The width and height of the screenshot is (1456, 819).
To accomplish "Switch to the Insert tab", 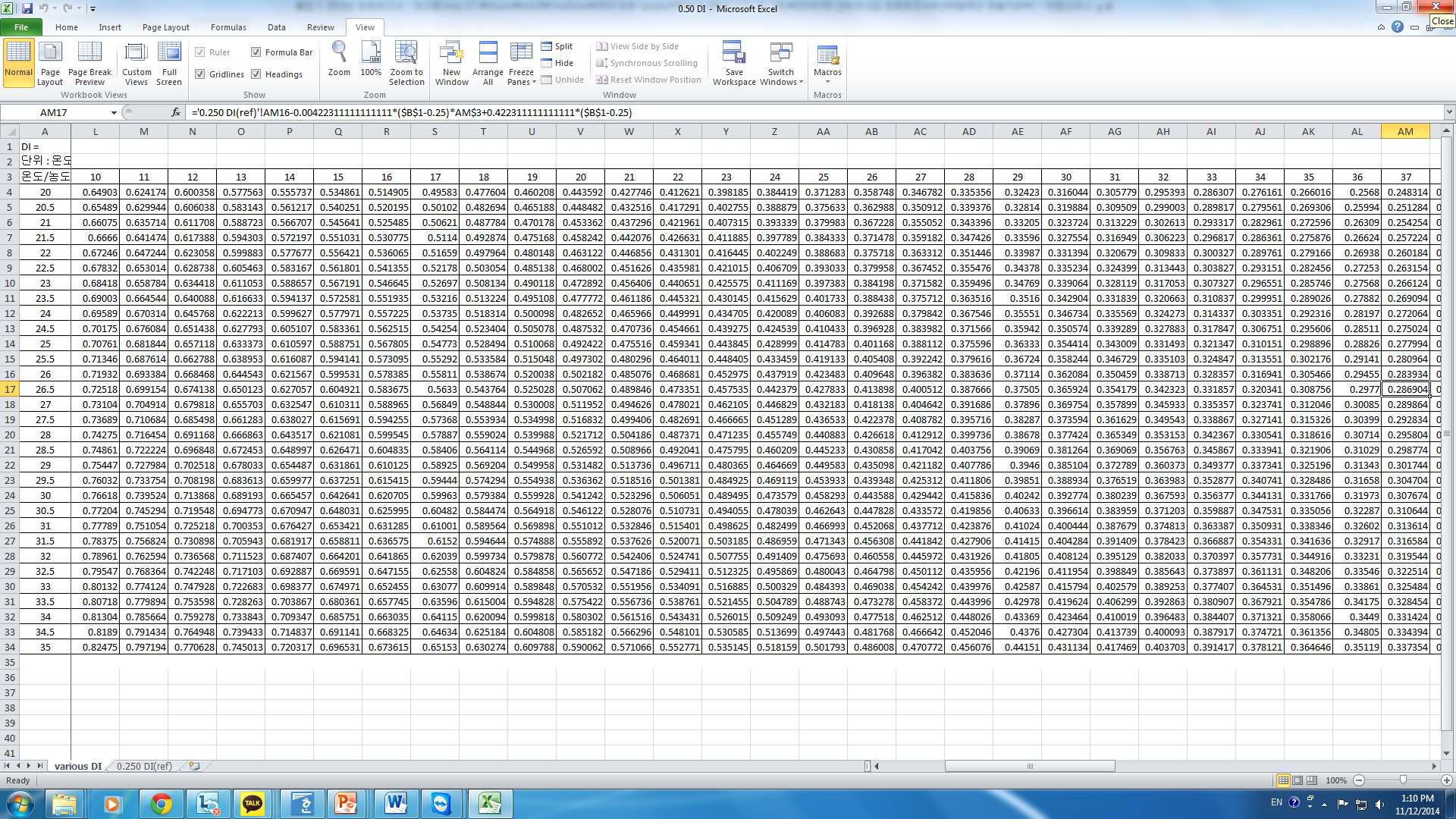I will pos(110,27).
